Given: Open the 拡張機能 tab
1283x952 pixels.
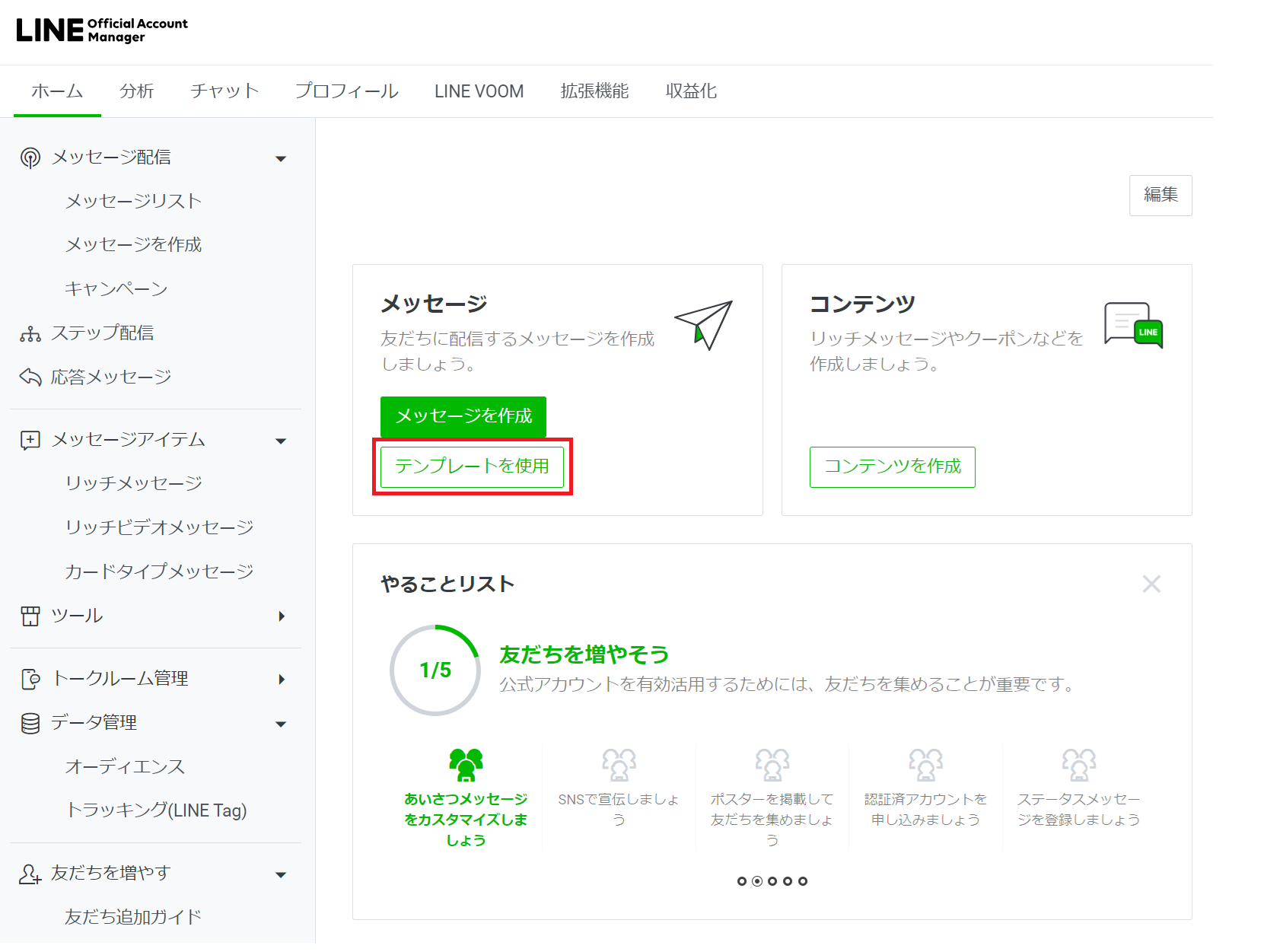Looking at the screenshot, I should 595,91.
